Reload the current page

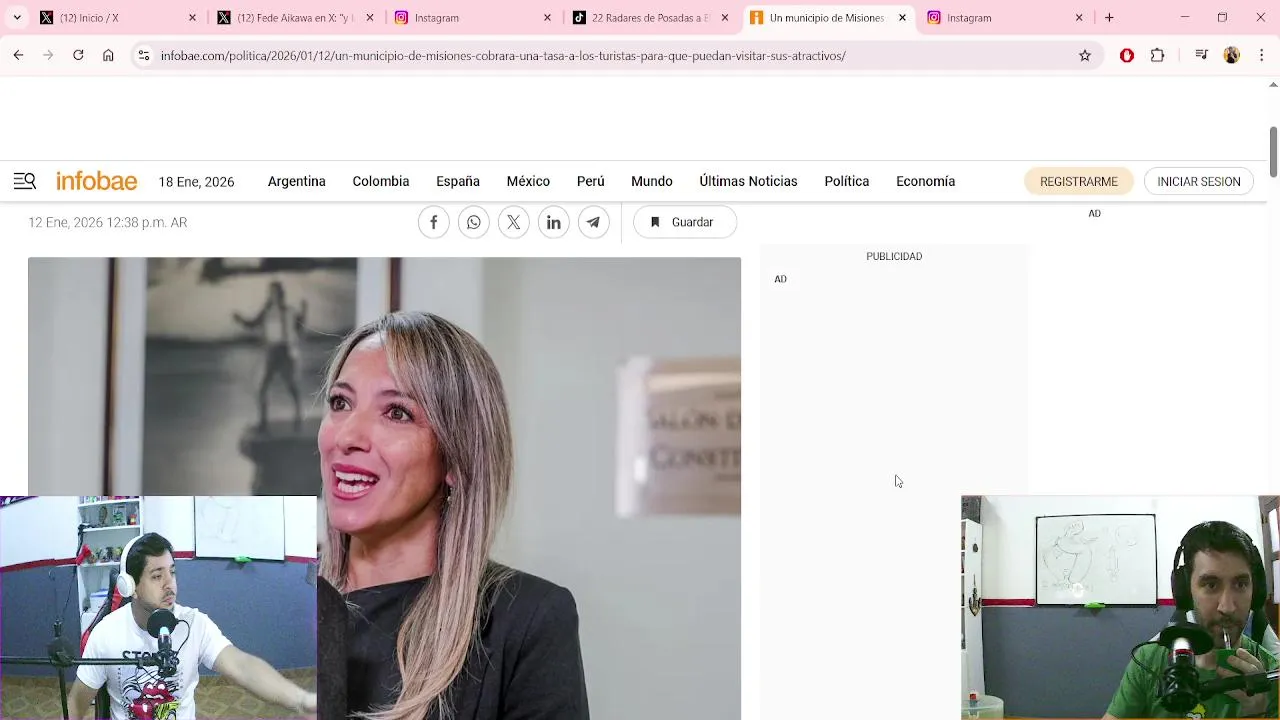coord(78,56)
